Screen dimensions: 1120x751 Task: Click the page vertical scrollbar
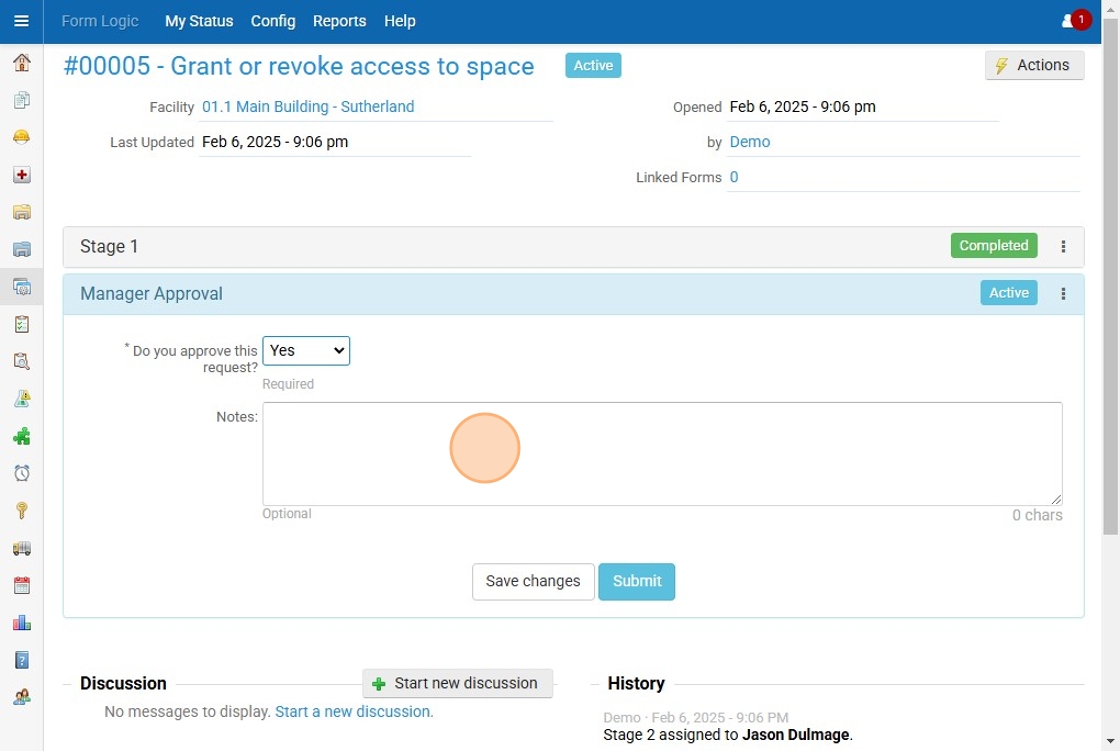[x=1111, y=277]
